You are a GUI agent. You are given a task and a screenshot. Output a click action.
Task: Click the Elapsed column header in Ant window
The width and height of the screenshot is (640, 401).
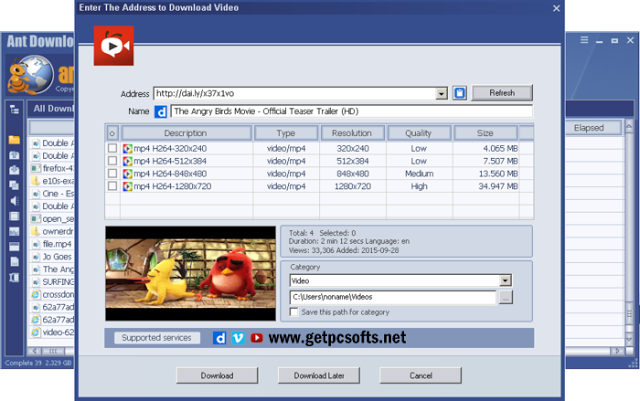[x=593, y=128]
